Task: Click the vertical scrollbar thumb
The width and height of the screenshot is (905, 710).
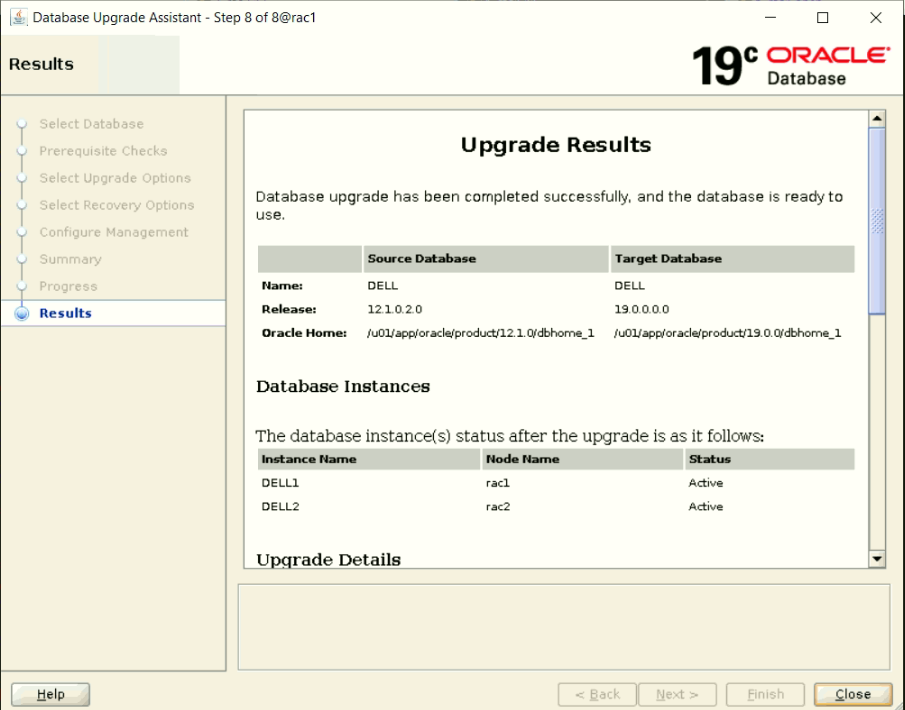Action: [x=877, y=221]
